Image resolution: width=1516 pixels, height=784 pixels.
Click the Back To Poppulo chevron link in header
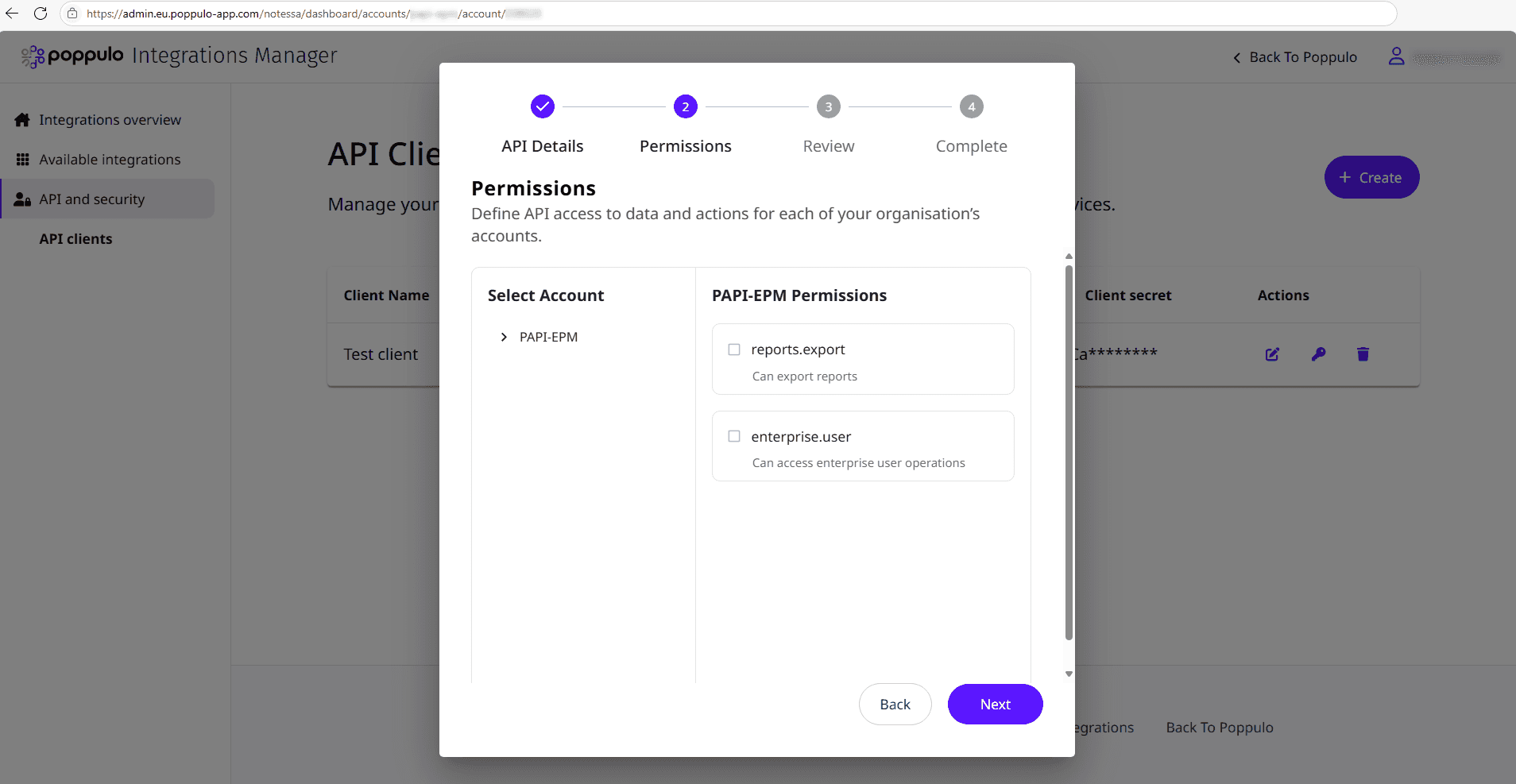click(1295, 57)
